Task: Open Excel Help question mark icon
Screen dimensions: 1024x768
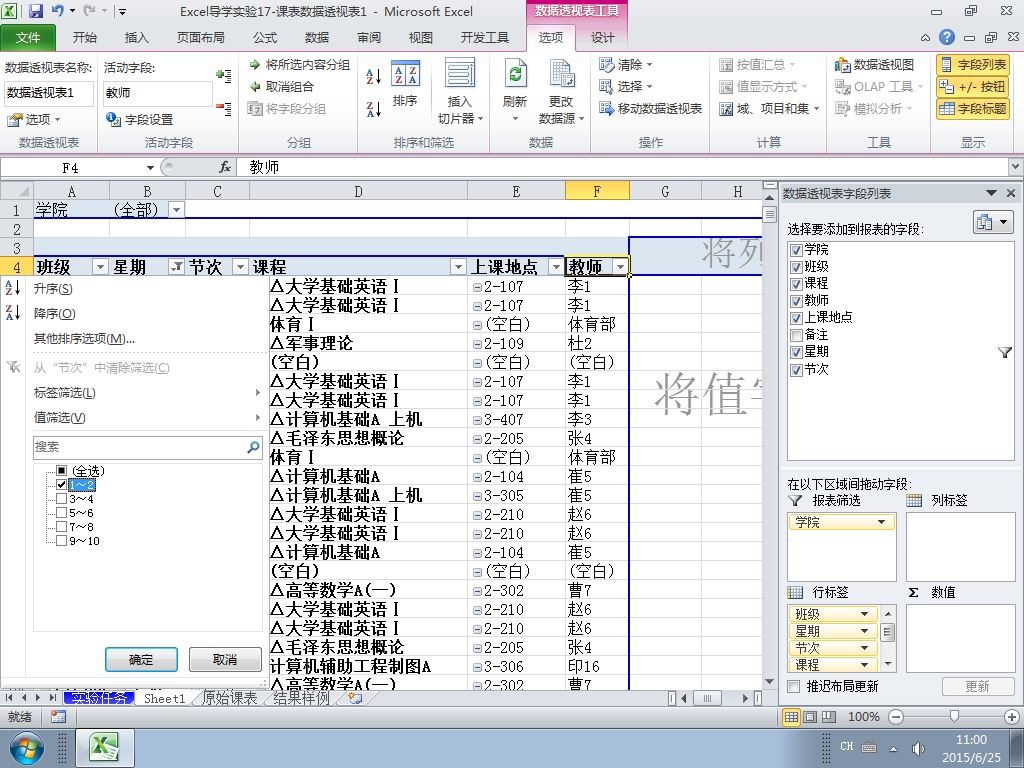Action: (x=946, y=37)
